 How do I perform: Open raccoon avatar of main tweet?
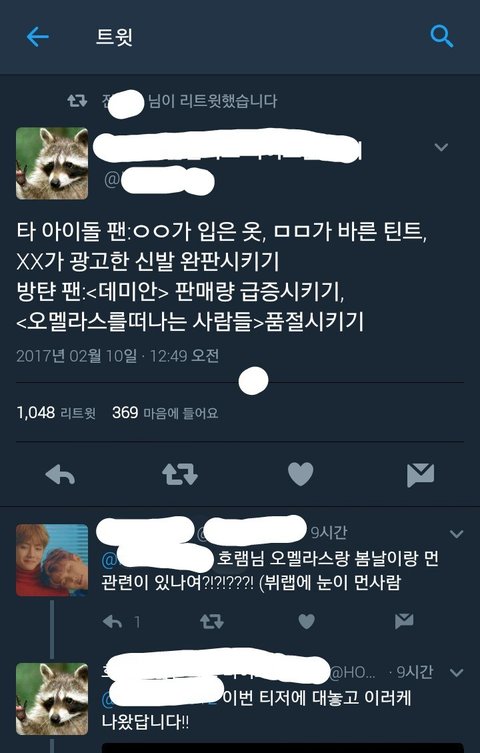[52, 163]
